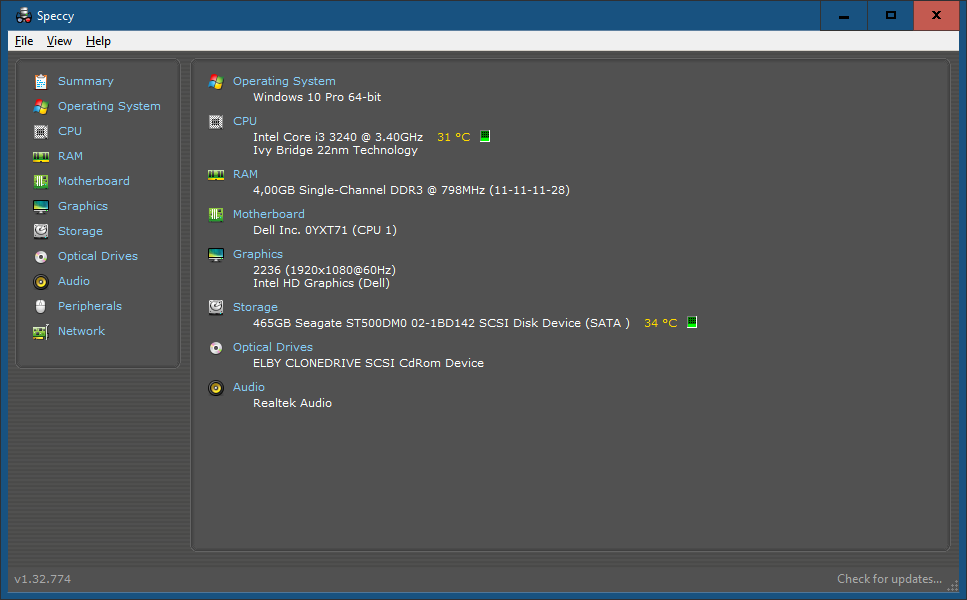The image size is (967, 600).
Task: Click the Storage drive icon in the summary panel
Action: click(216, 307)
